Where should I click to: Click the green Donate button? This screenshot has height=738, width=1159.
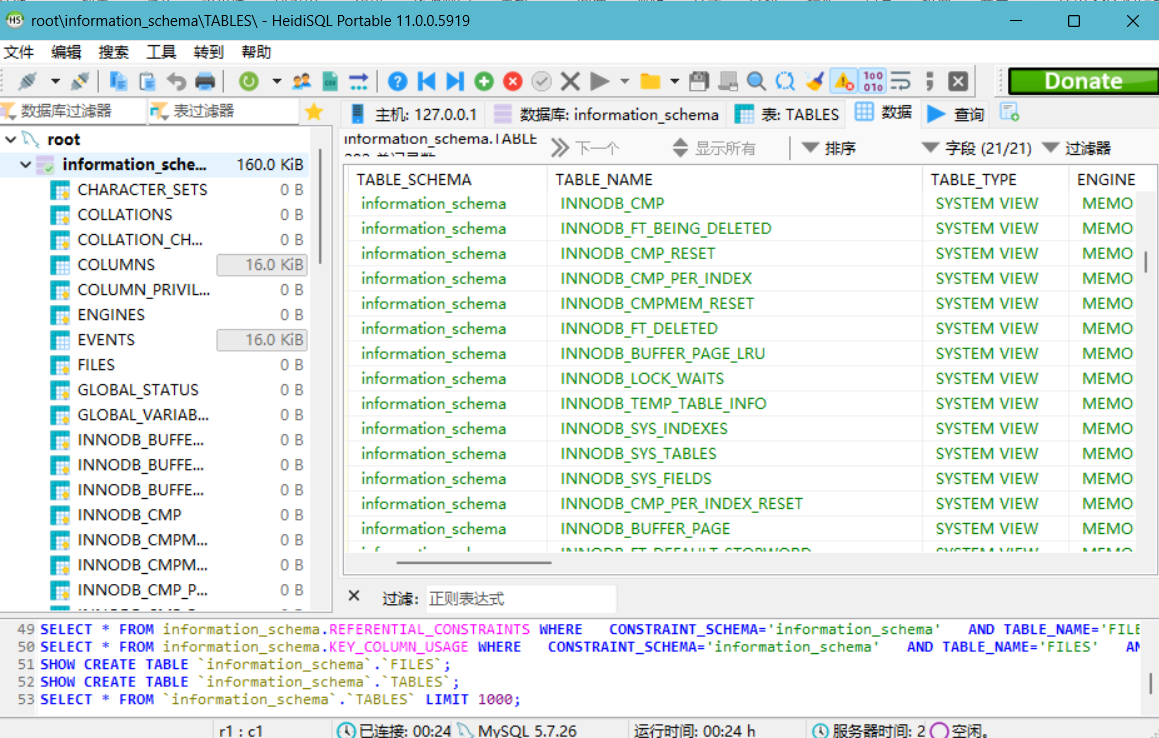coord(1083,81)
